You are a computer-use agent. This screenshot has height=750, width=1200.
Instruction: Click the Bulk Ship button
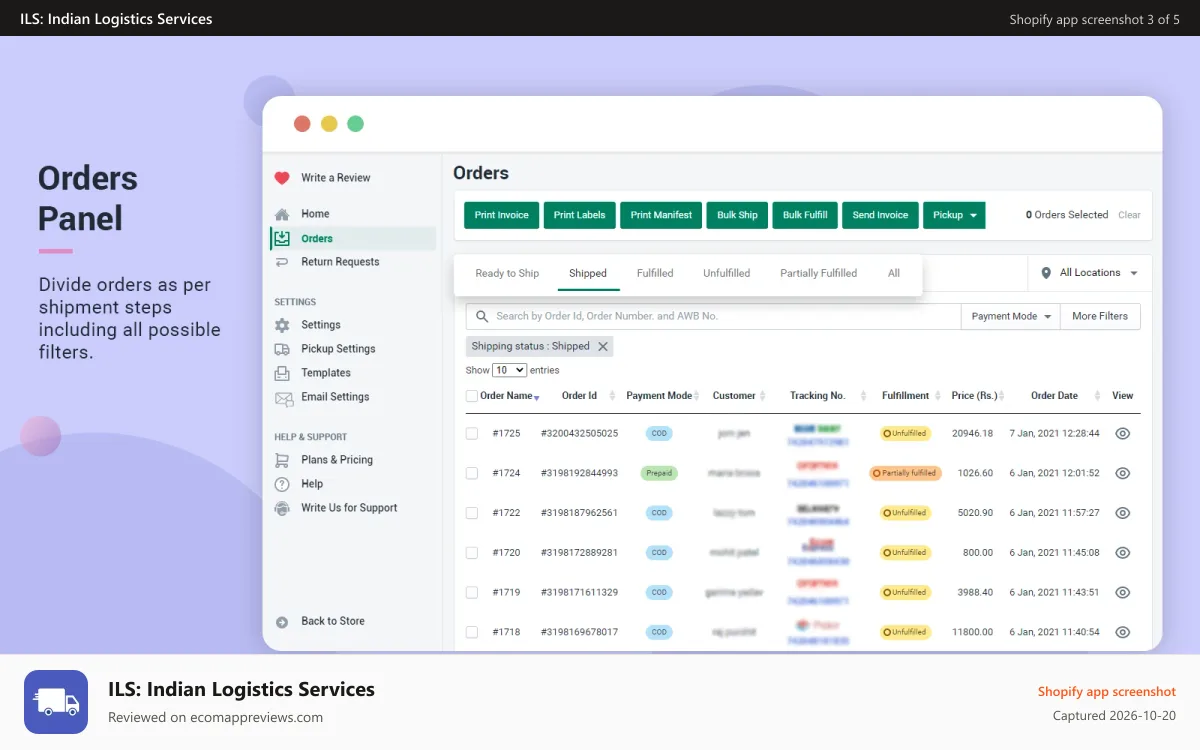[737, 215]
